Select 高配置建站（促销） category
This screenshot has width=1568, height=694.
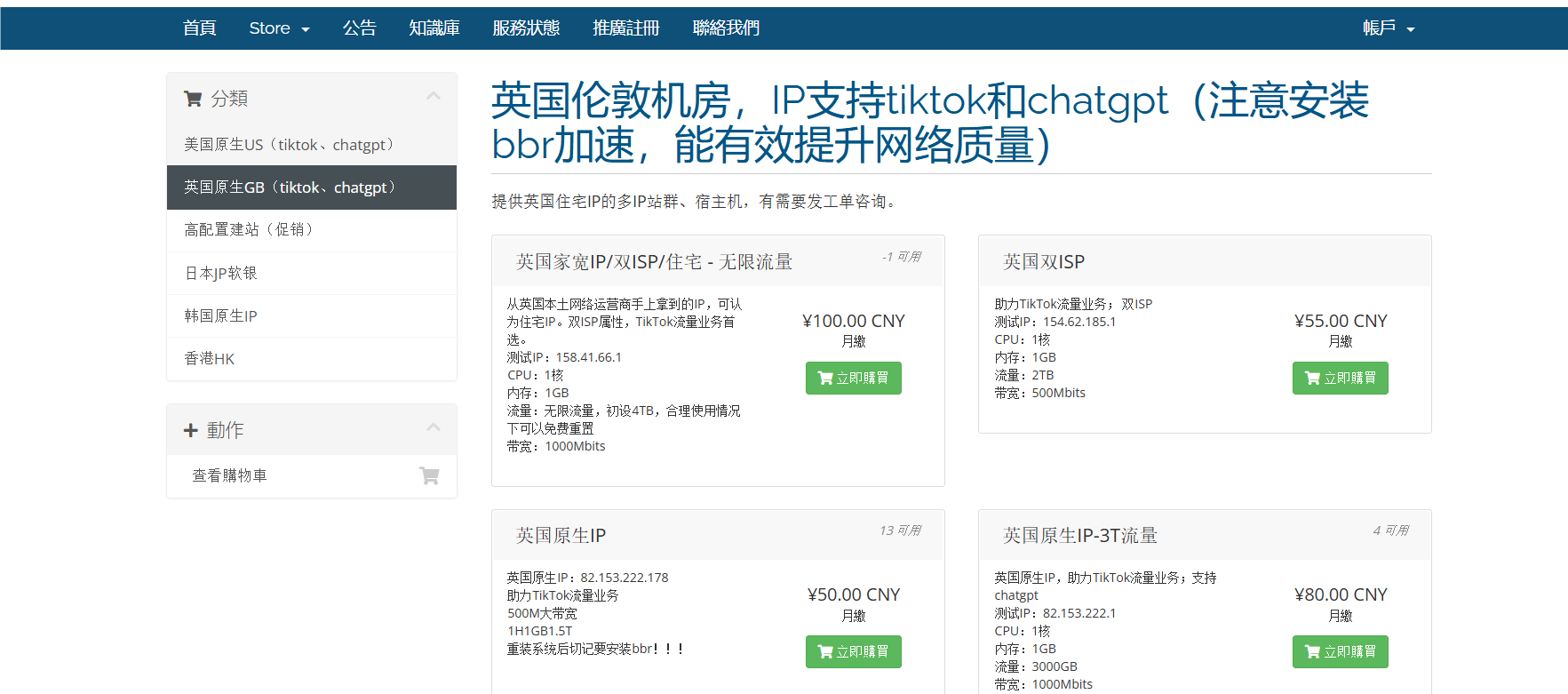tap(312, 230)
